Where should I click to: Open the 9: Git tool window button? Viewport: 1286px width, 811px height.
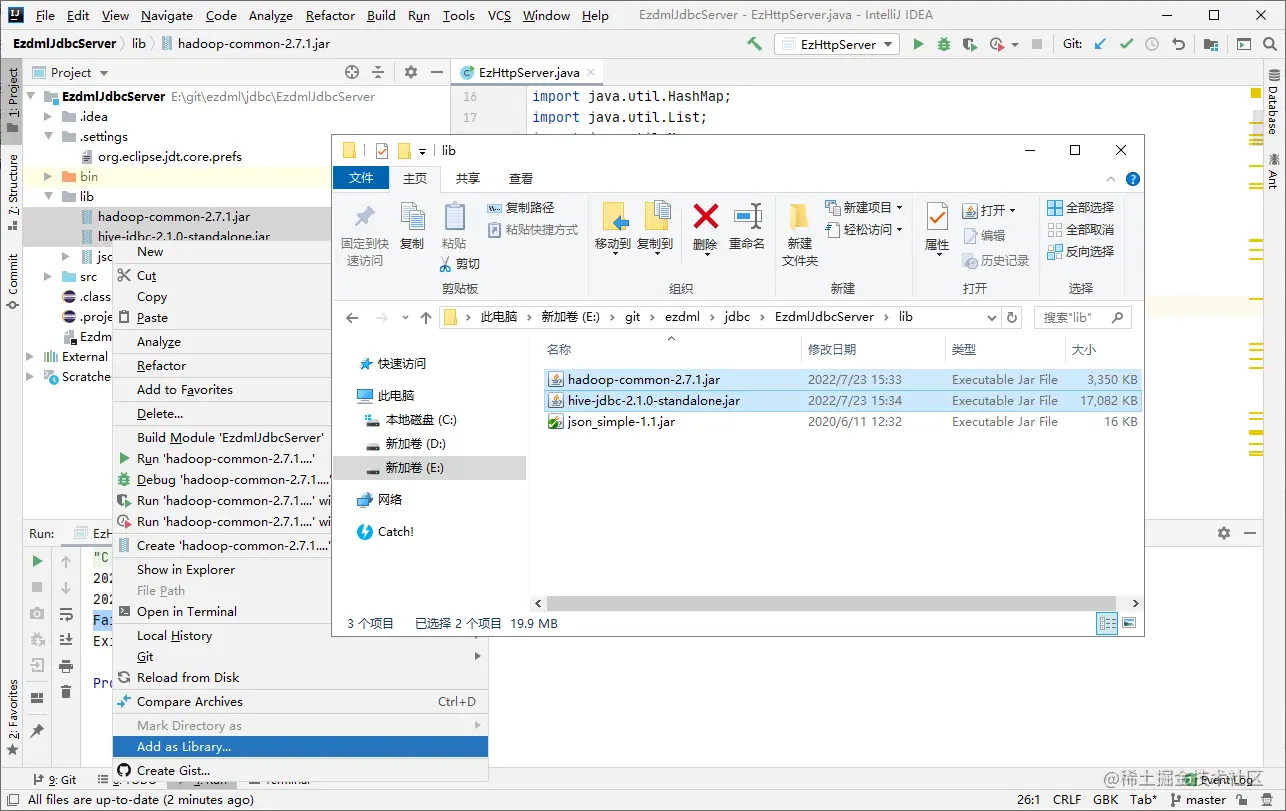(x=55, y=779)
